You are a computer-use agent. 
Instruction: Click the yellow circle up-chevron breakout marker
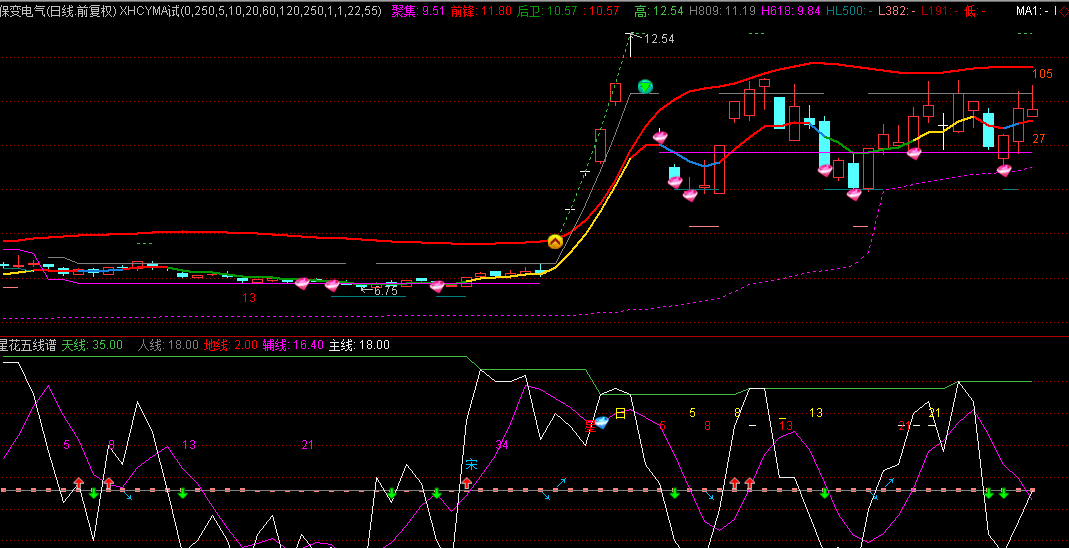pos(555,241)
